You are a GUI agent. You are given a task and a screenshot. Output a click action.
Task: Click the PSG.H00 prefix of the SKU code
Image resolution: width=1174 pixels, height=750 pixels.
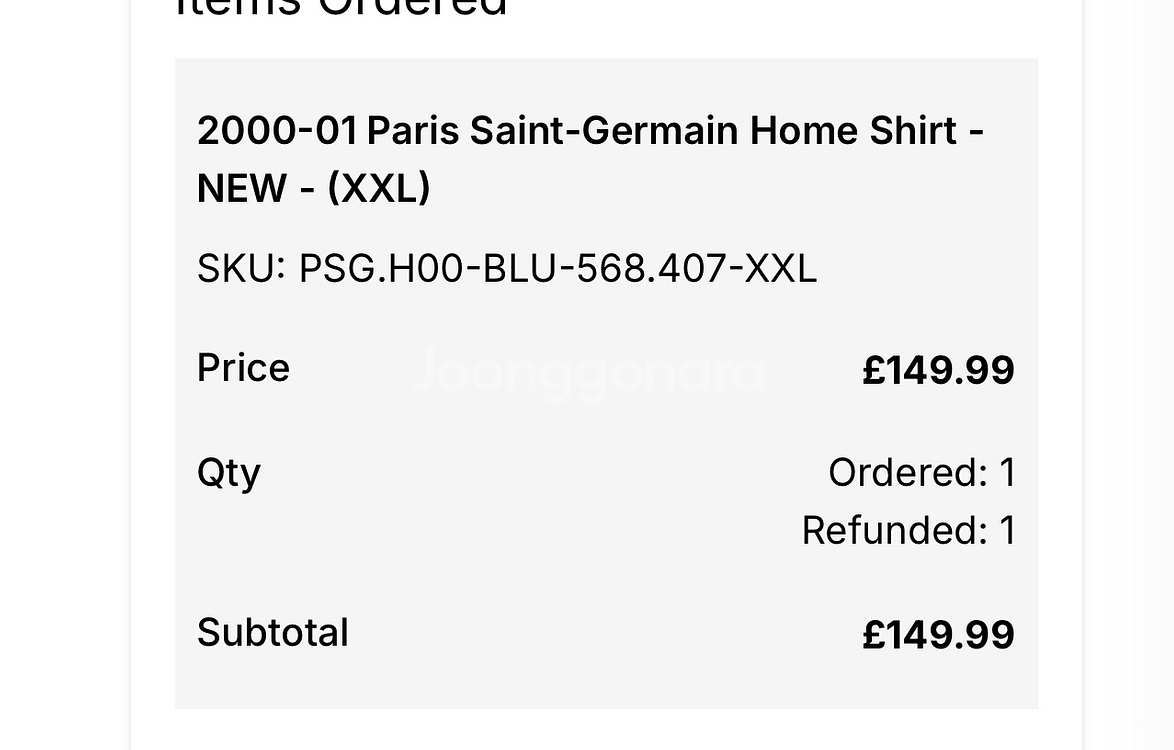tap(381, 268)
